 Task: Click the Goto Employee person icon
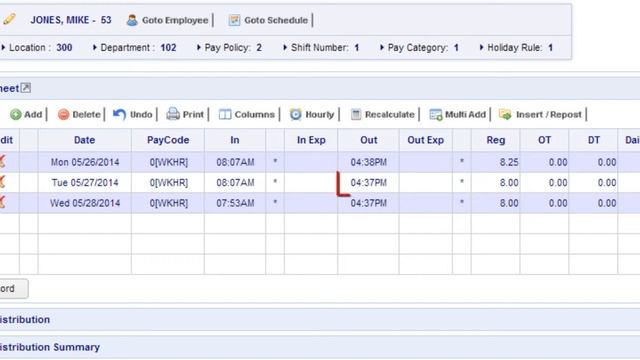132,20
